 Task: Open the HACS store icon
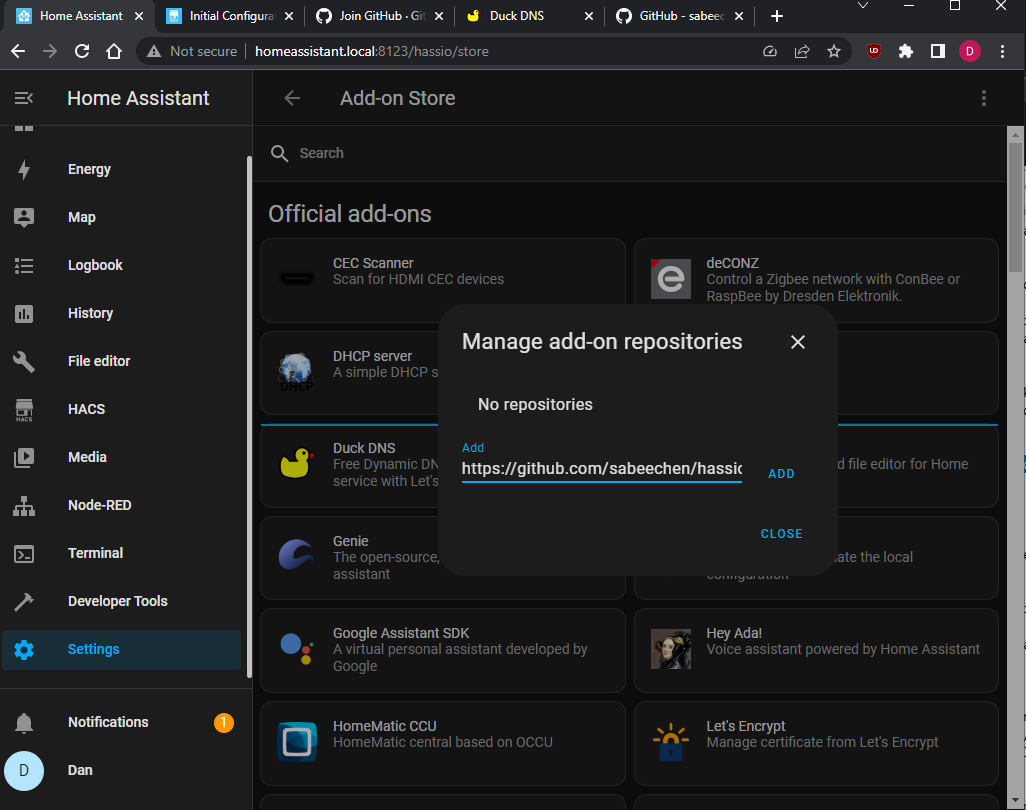click(x=24, y=410)
